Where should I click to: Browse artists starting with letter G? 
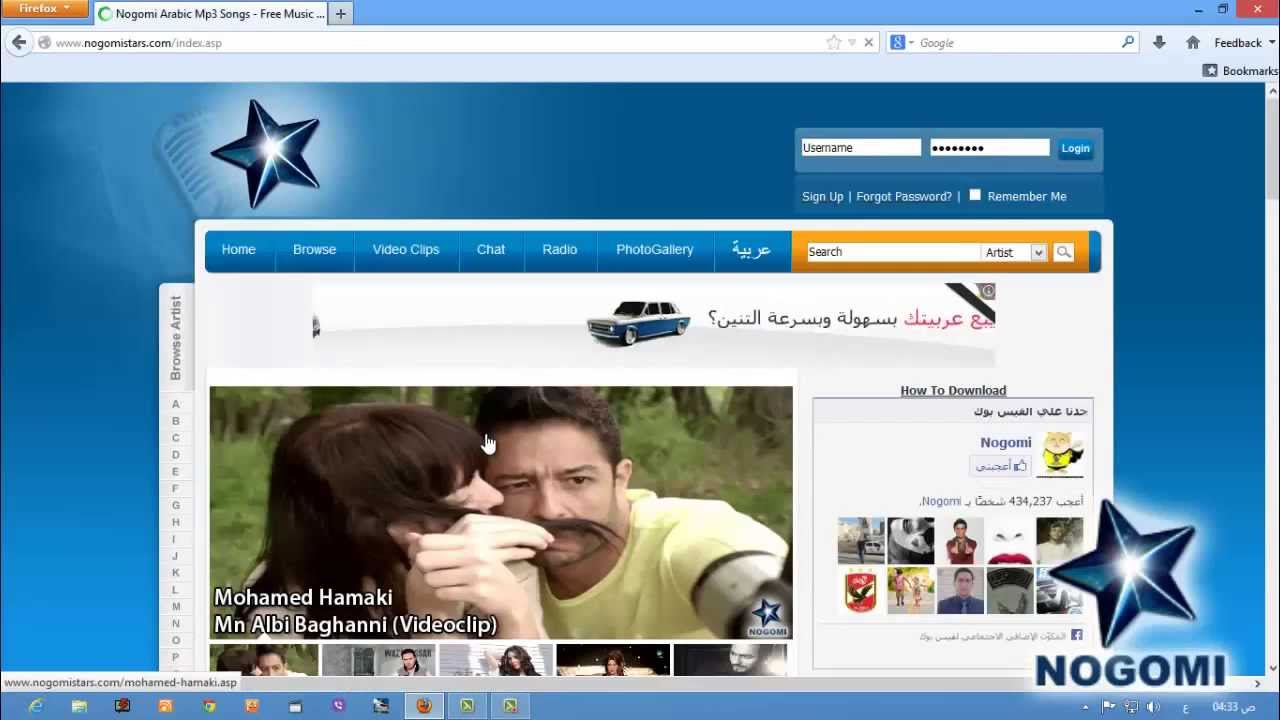click(175, 505)
